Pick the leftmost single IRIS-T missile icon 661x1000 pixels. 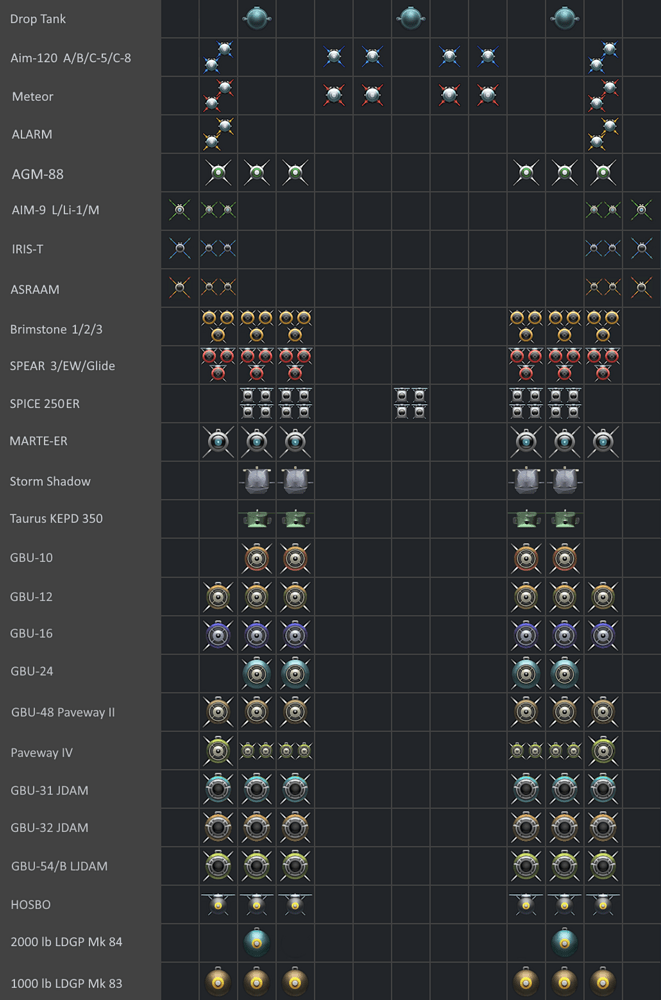pos(180,249)
